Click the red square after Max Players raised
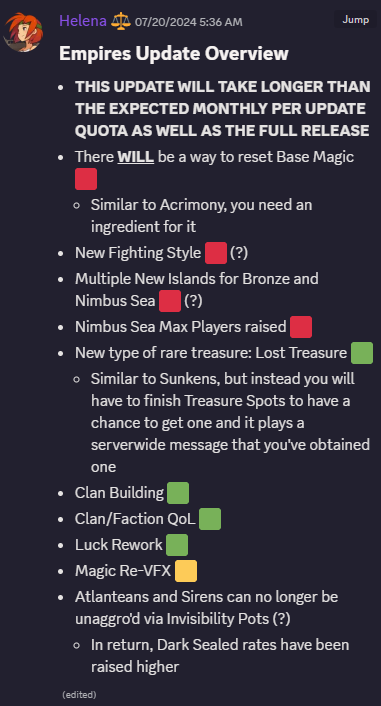The image size is (381, 706). click(x=301, y=327)
